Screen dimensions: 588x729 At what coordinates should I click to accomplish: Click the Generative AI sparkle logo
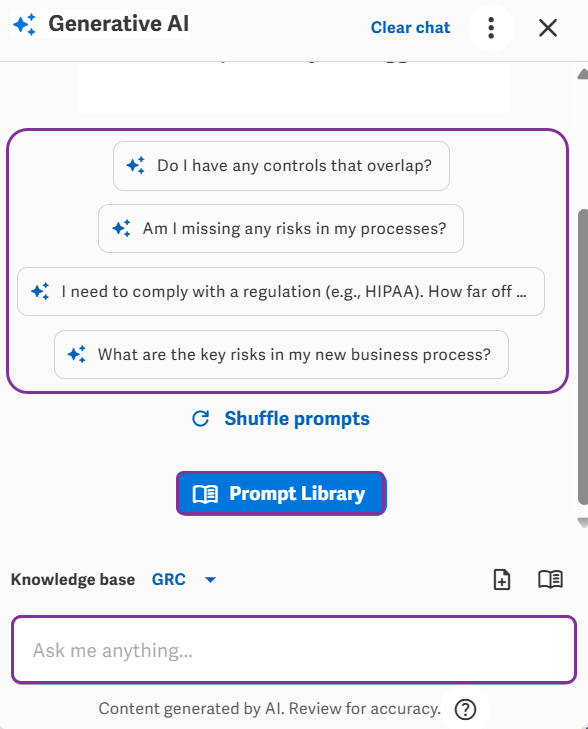24,24
